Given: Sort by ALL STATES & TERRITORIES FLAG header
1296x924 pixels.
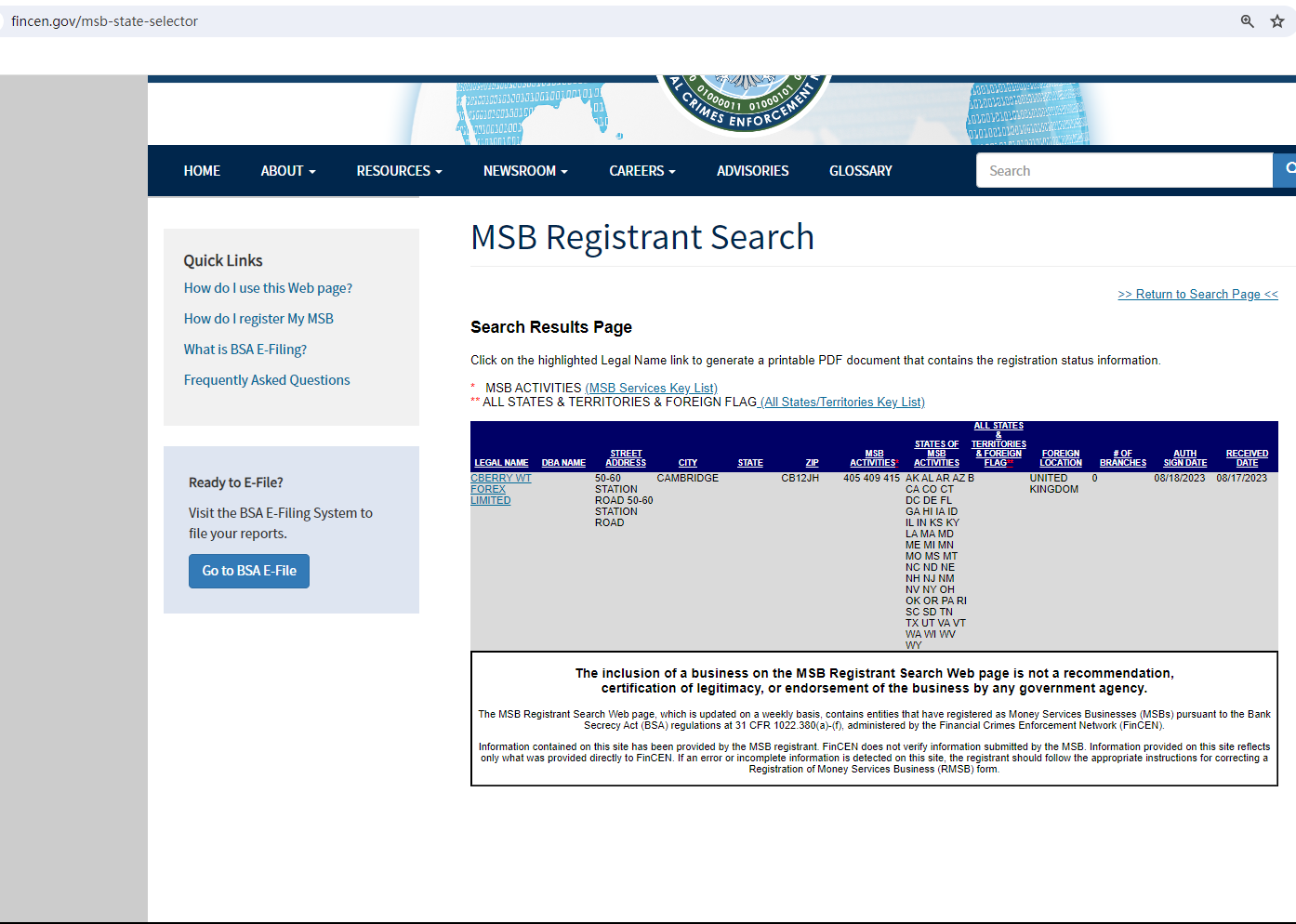Looking at the screenshot, I should point(998,444).
